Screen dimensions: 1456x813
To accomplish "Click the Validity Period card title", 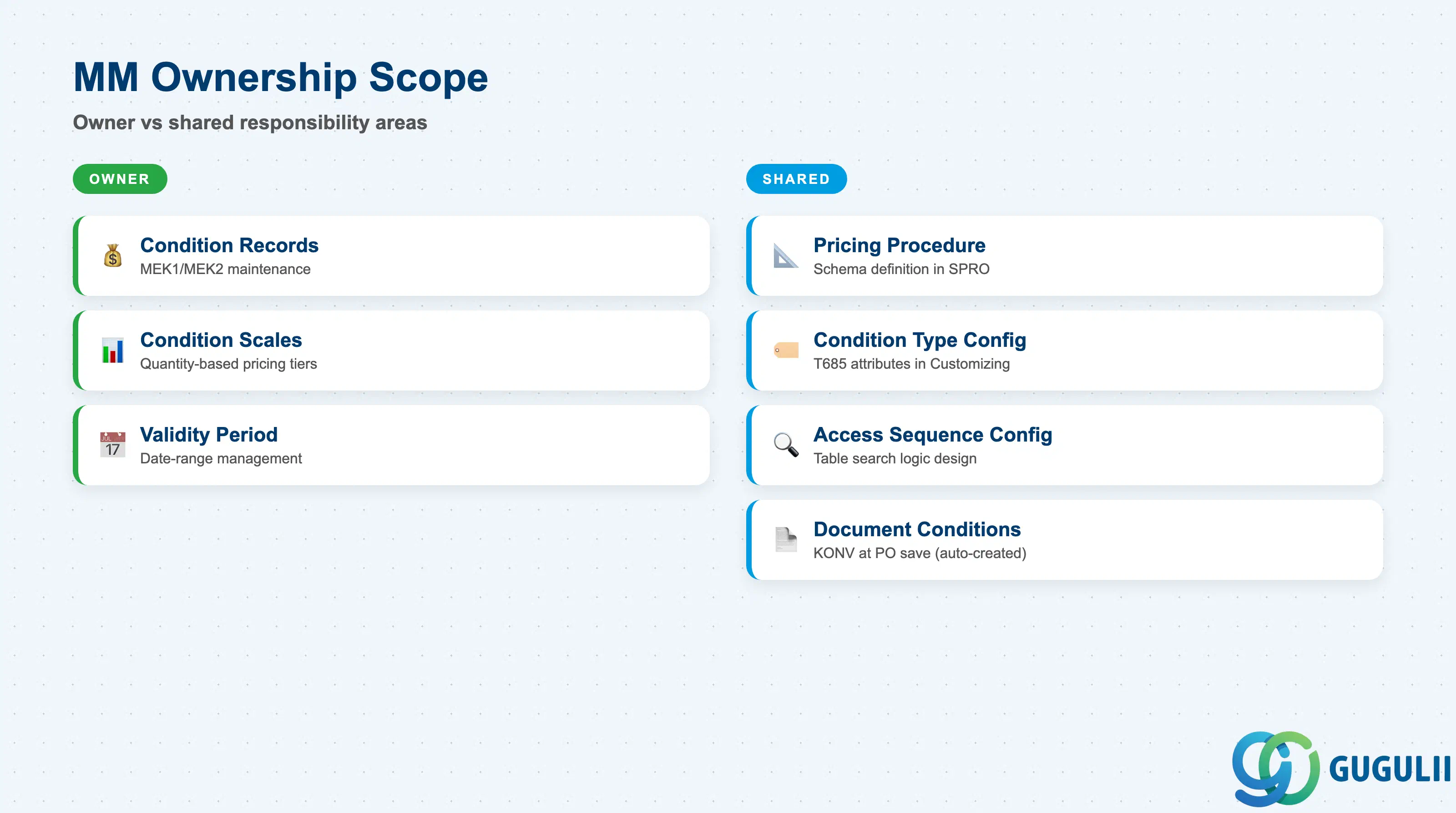I will [x=208, y=435].
